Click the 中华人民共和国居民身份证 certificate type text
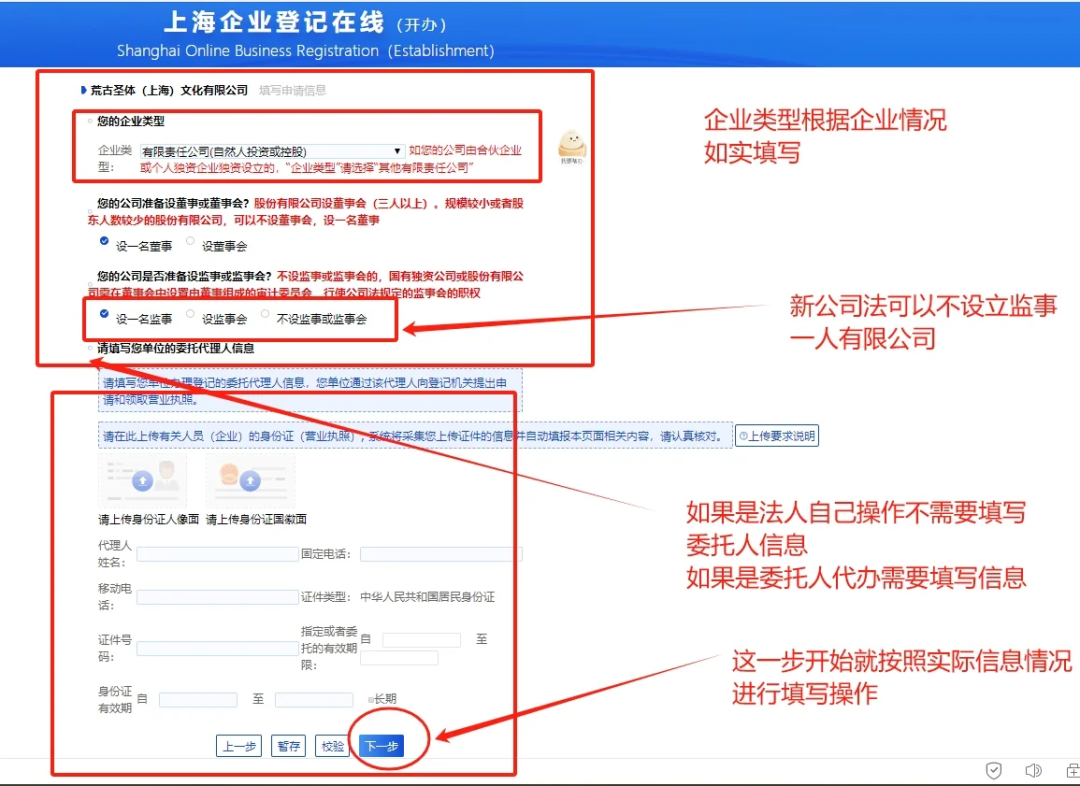Screen dimensions: 1080x786 [427, 597]
